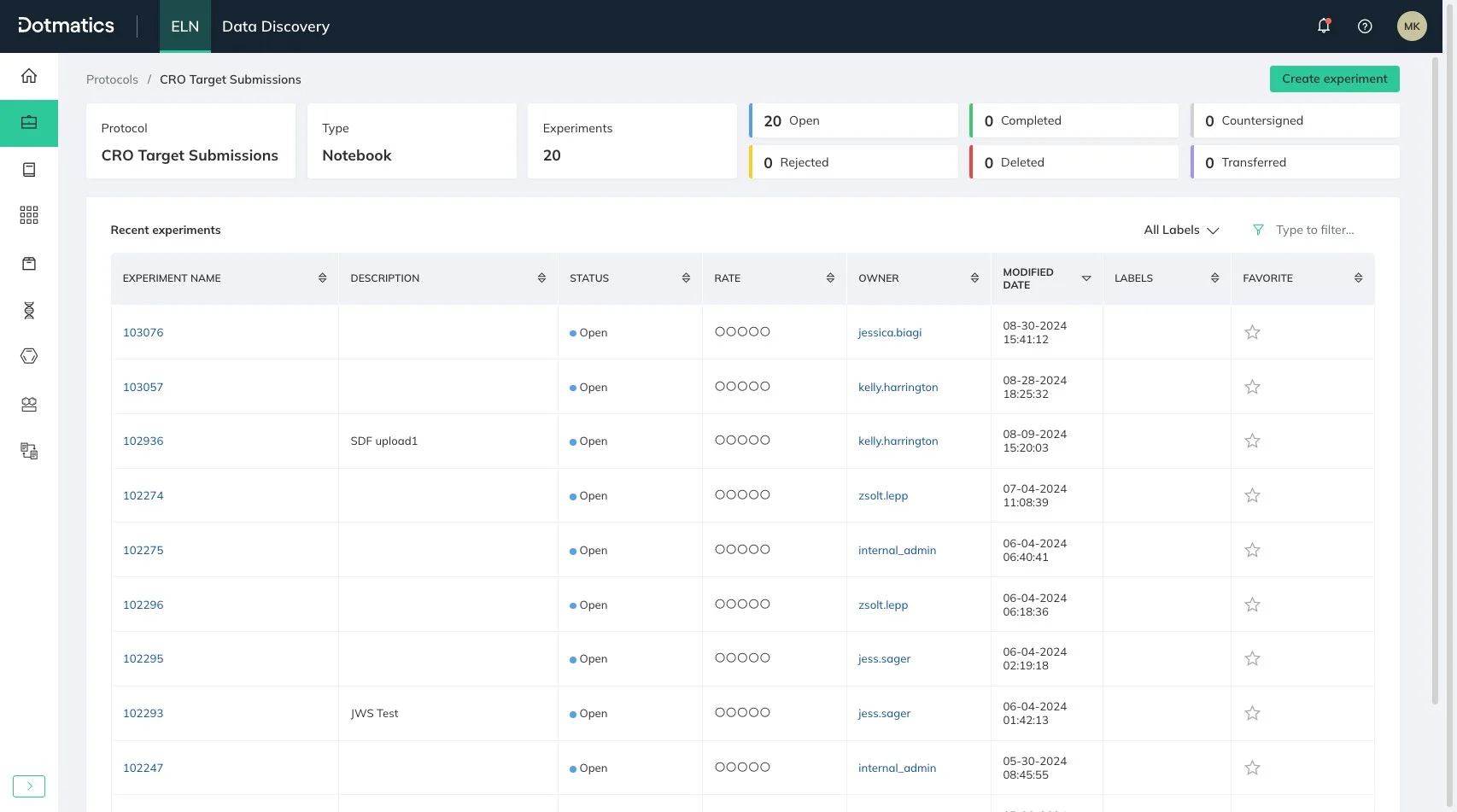
Task: Open the help question mark icon
Action: coord(1365,26)
